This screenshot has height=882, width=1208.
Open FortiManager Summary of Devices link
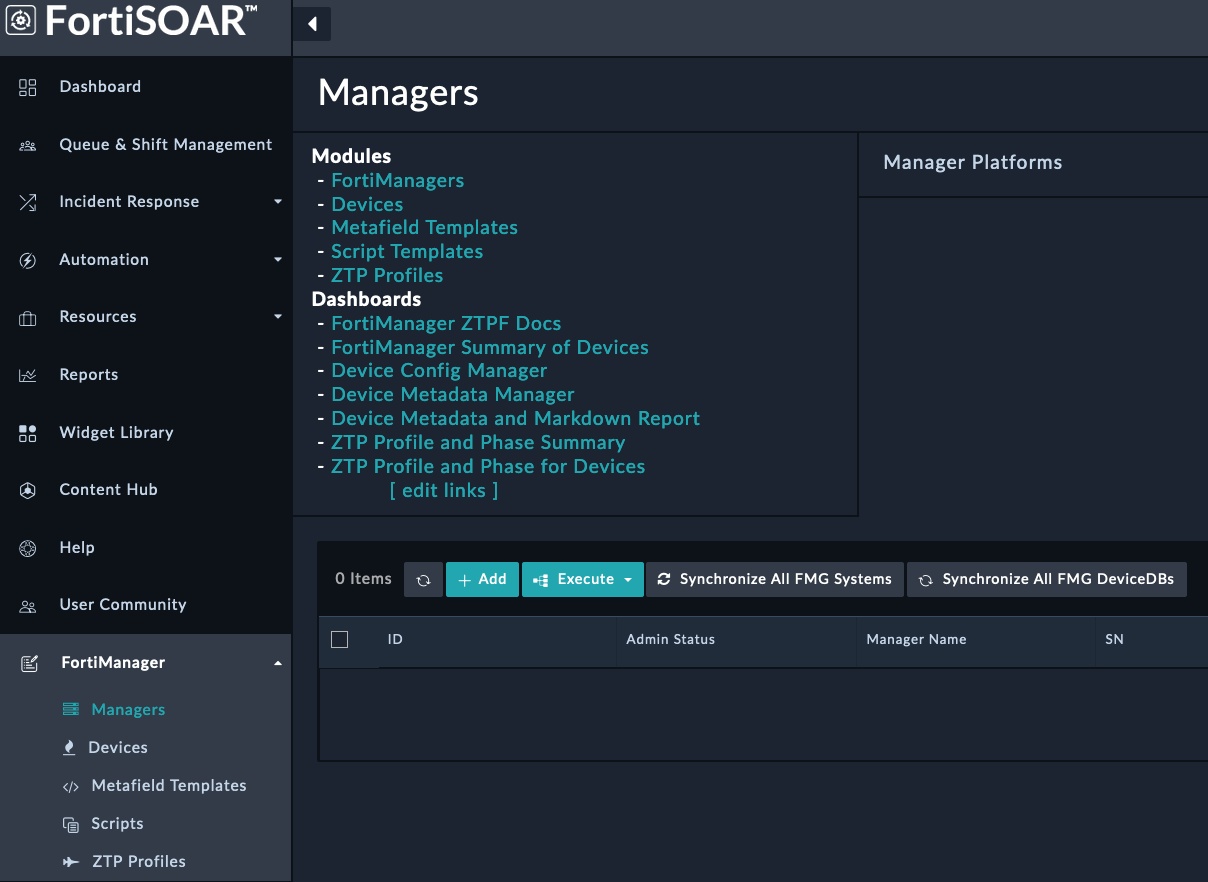(x=490, y=348)
